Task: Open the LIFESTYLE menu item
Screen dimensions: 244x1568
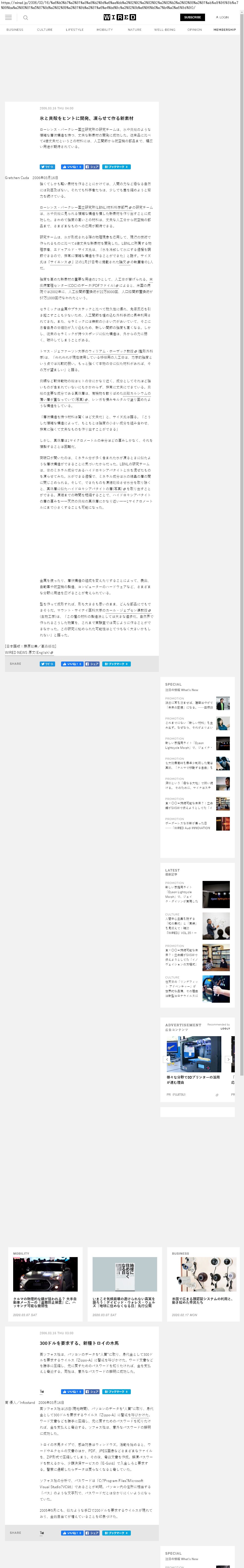Action: [x=74, y=30]
